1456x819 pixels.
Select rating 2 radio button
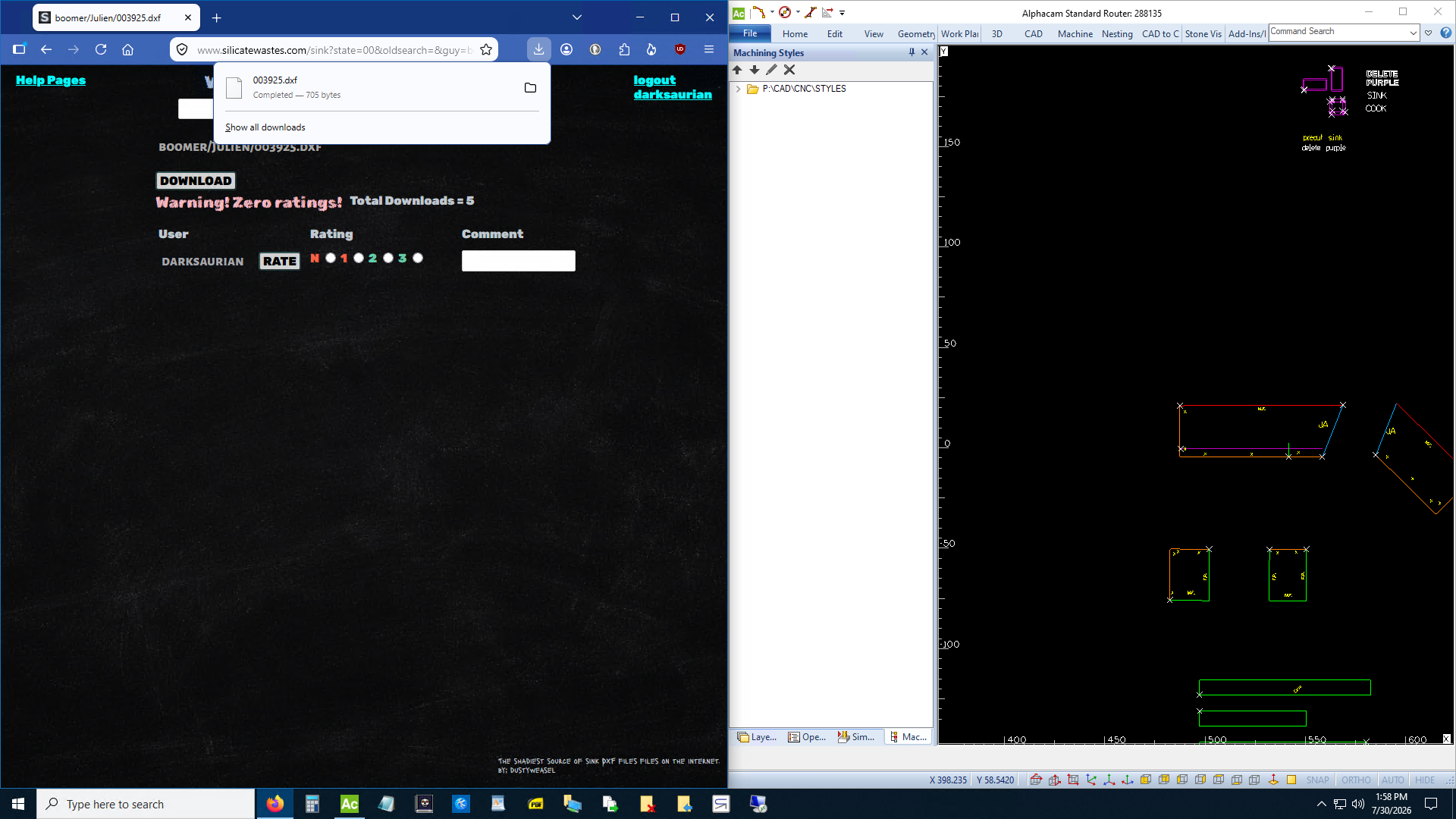388,258
